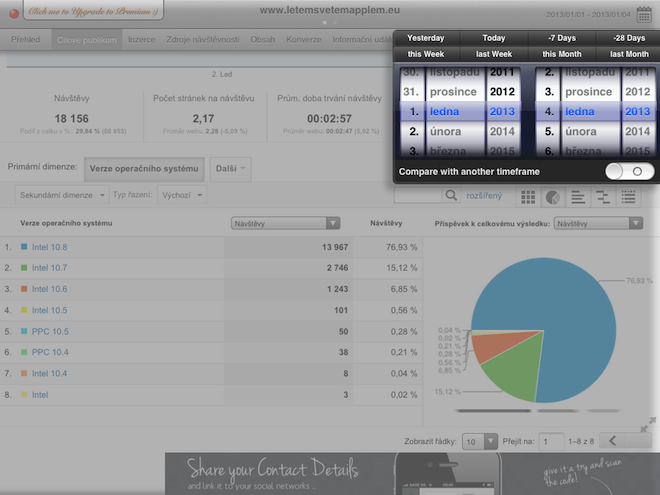Click orange color square for Intel 10.6
Viewport: 660px width, 495px height.
(24, 289)
